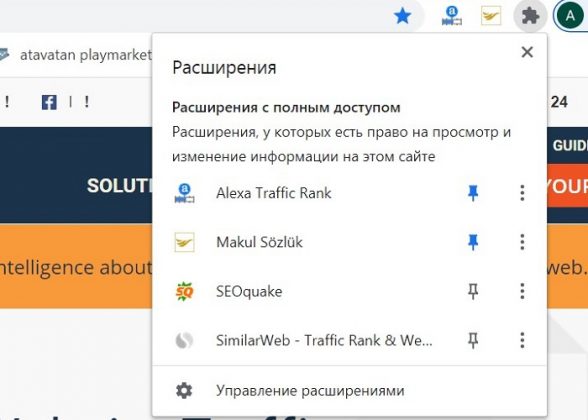Open Makul Sözlük toolbar extension icon

(491, 16)
